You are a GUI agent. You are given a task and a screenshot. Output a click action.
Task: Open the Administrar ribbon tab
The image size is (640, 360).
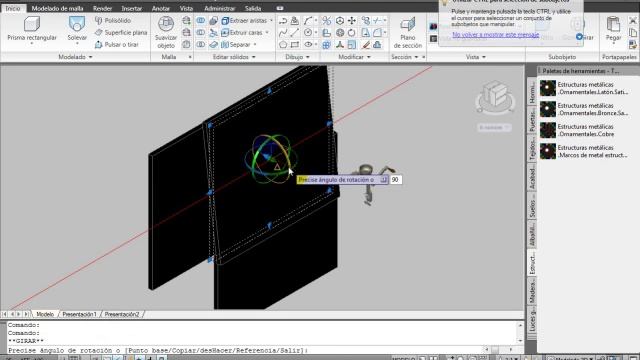[x=220, y=8]
